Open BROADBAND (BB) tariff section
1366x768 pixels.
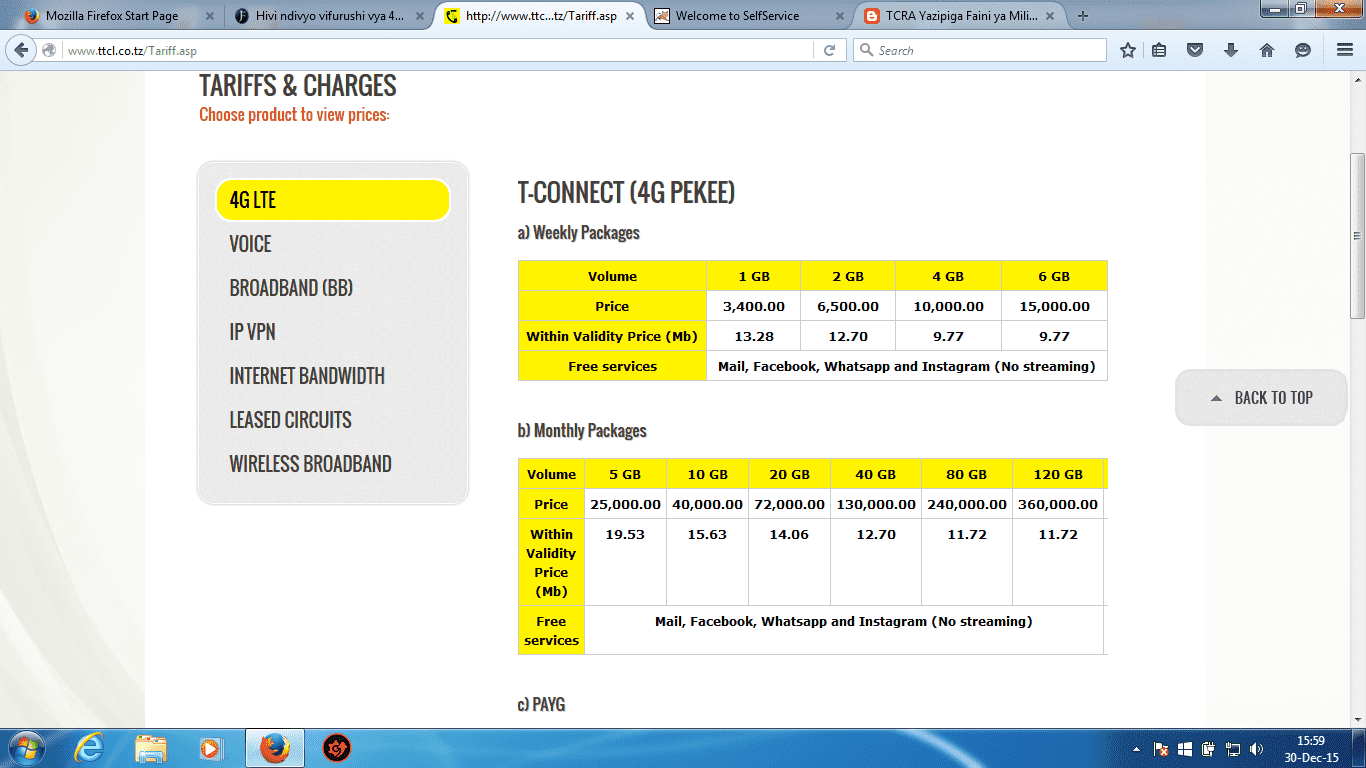(291, 288)
